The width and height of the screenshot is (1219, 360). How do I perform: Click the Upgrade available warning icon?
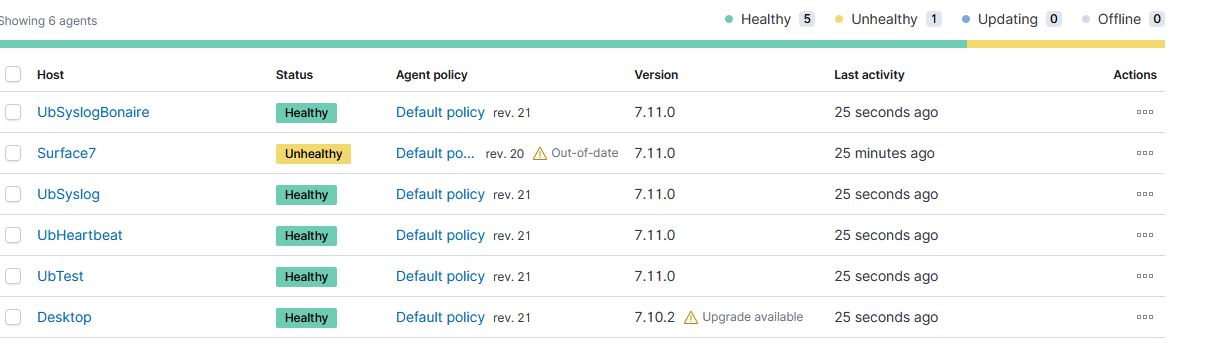tap(691, 317)
